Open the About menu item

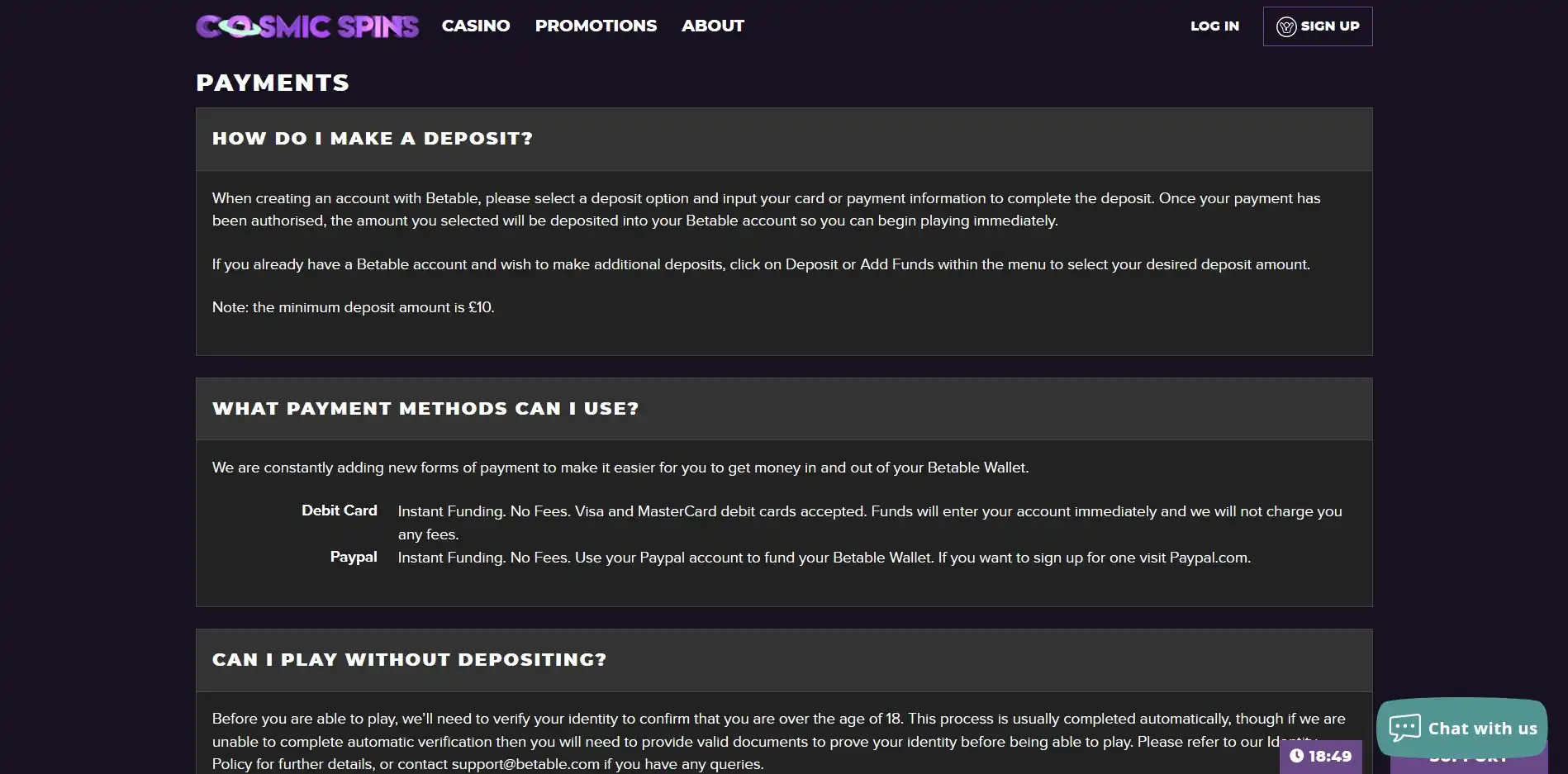click(712, 26)
